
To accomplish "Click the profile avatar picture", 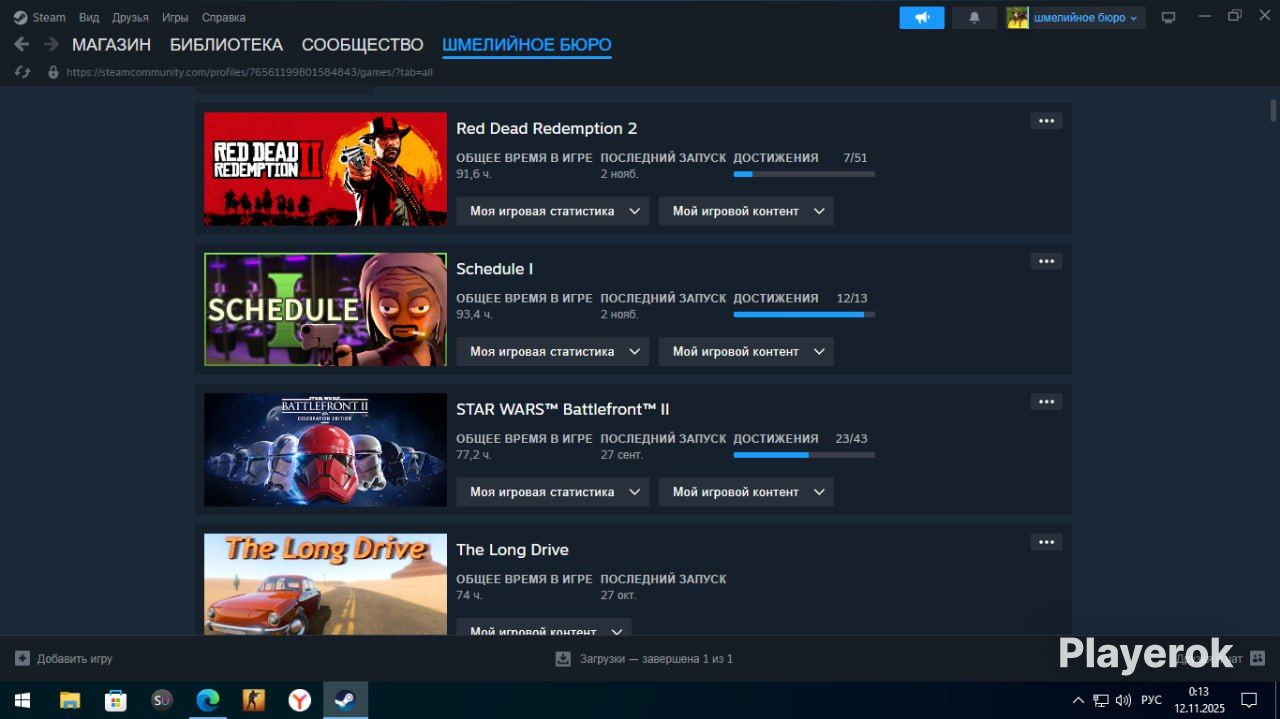I will tap(1017, 17).
